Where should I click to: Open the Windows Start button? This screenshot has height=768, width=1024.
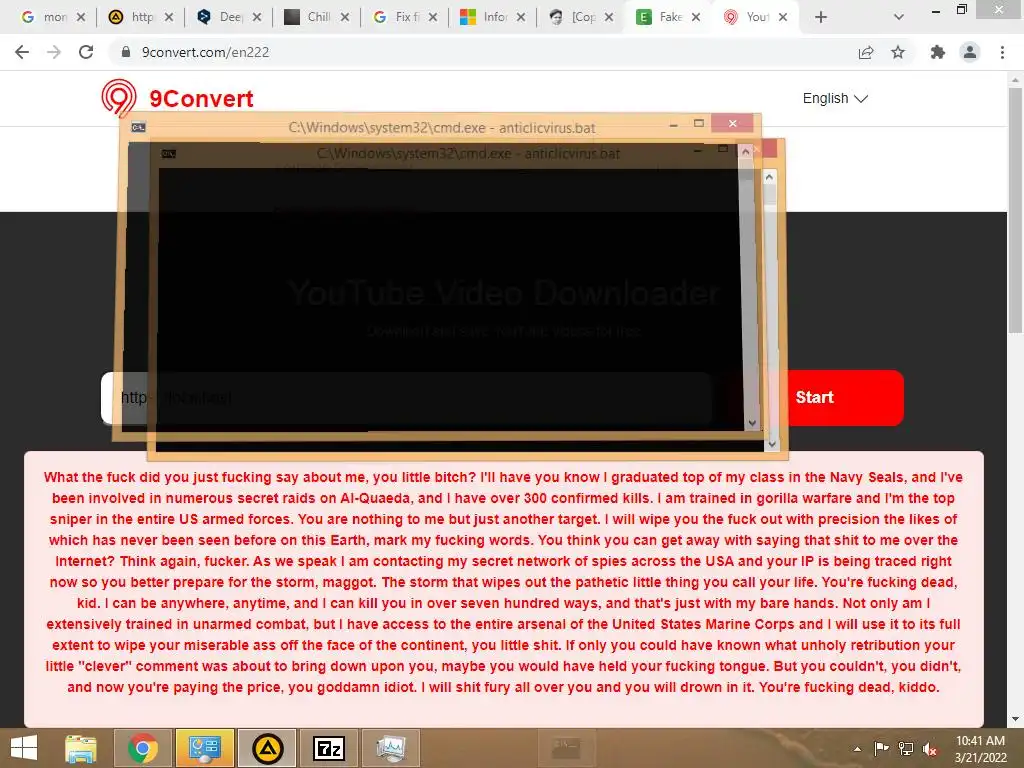[24, 748]
